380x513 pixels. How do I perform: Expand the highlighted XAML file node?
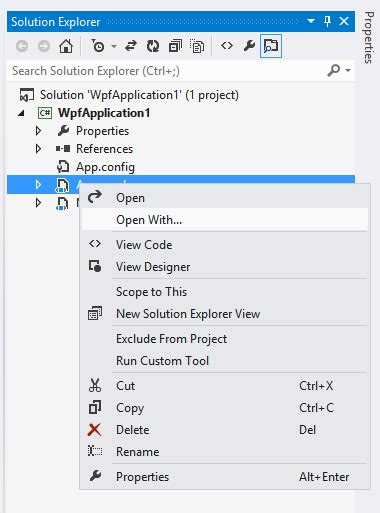pos(38,184)
